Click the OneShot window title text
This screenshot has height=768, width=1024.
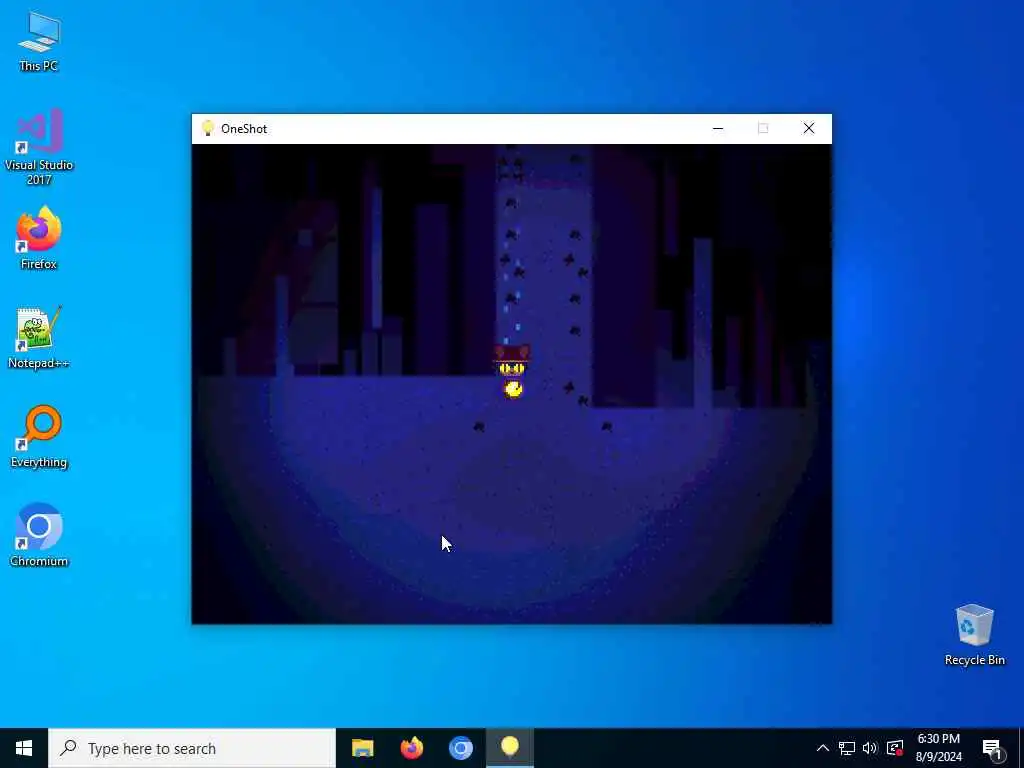tap(244, 129)
